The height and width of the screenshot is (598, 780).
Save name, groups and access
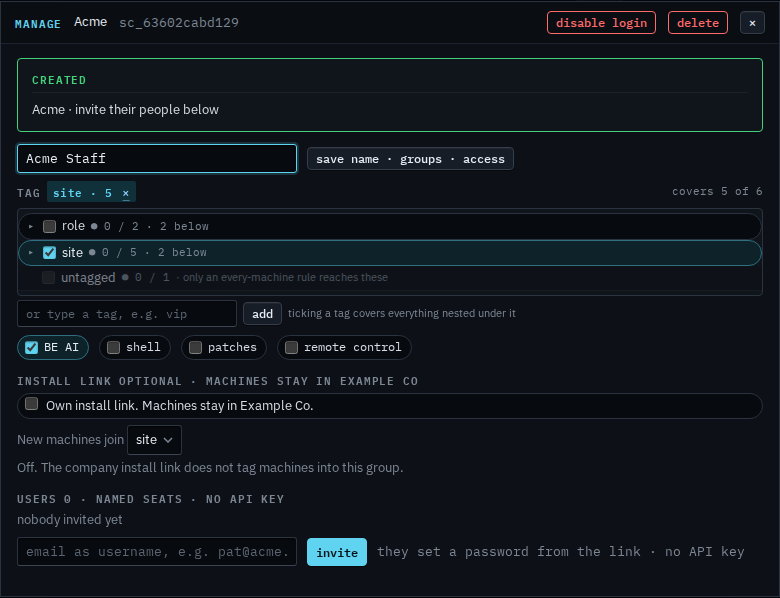(x=410, y=159)
